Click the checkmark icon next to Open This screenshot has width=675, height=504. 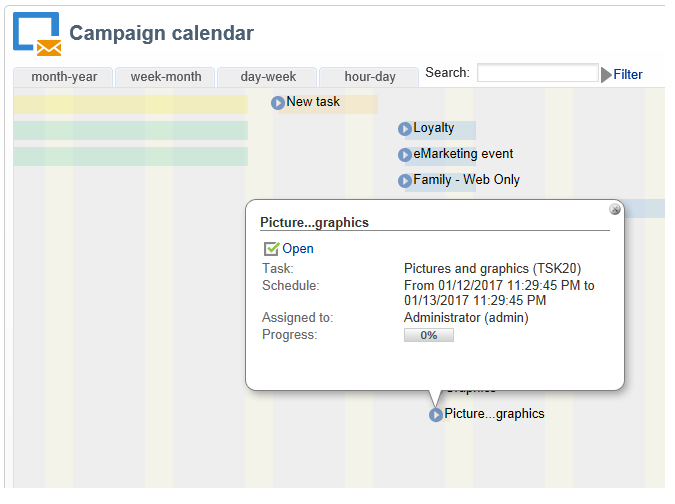tap(271, 249)
